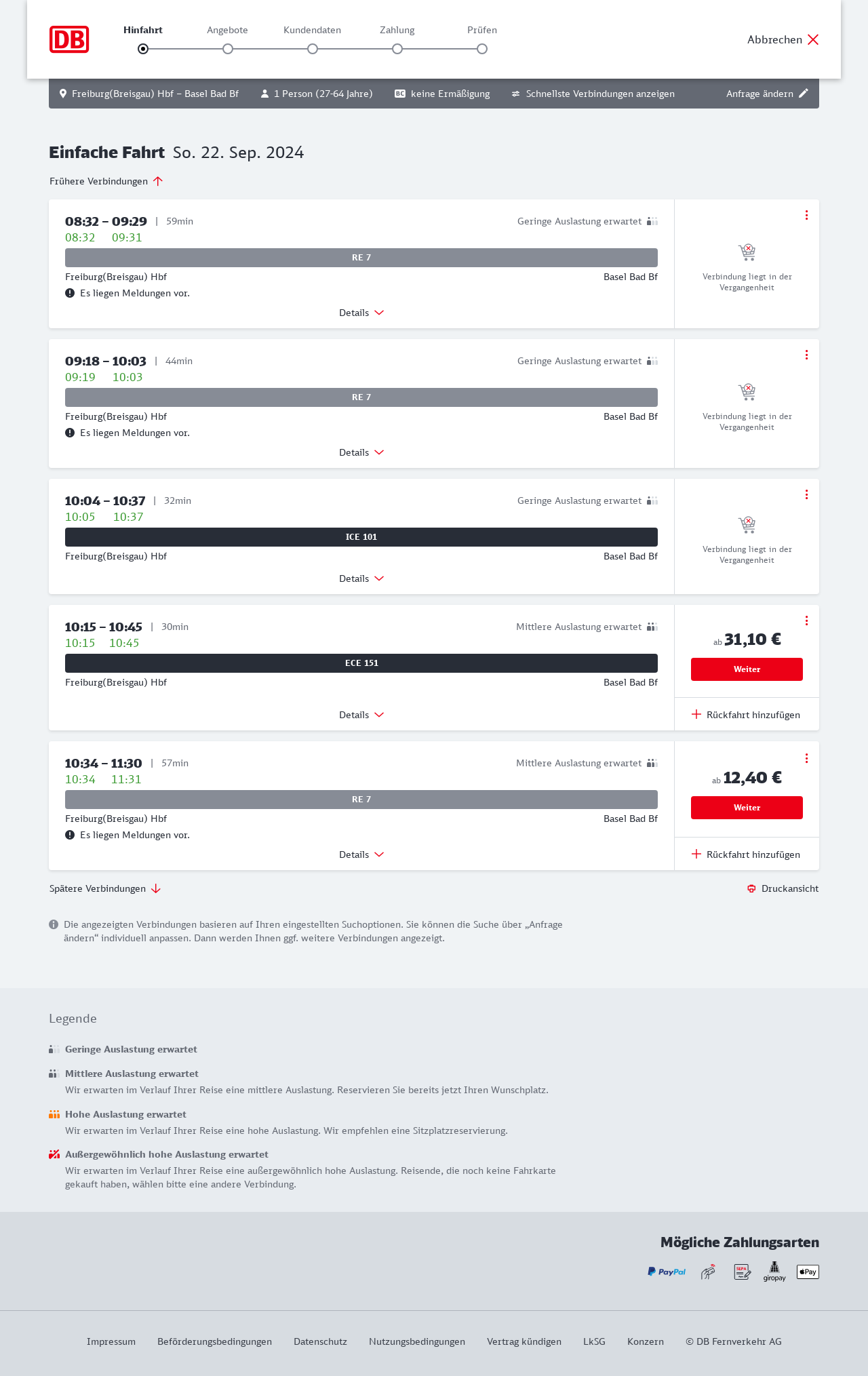The image size is (868, 1376).
Task: Expand Details for the ECE 151 connection
Action: click(x=361, y=715)
